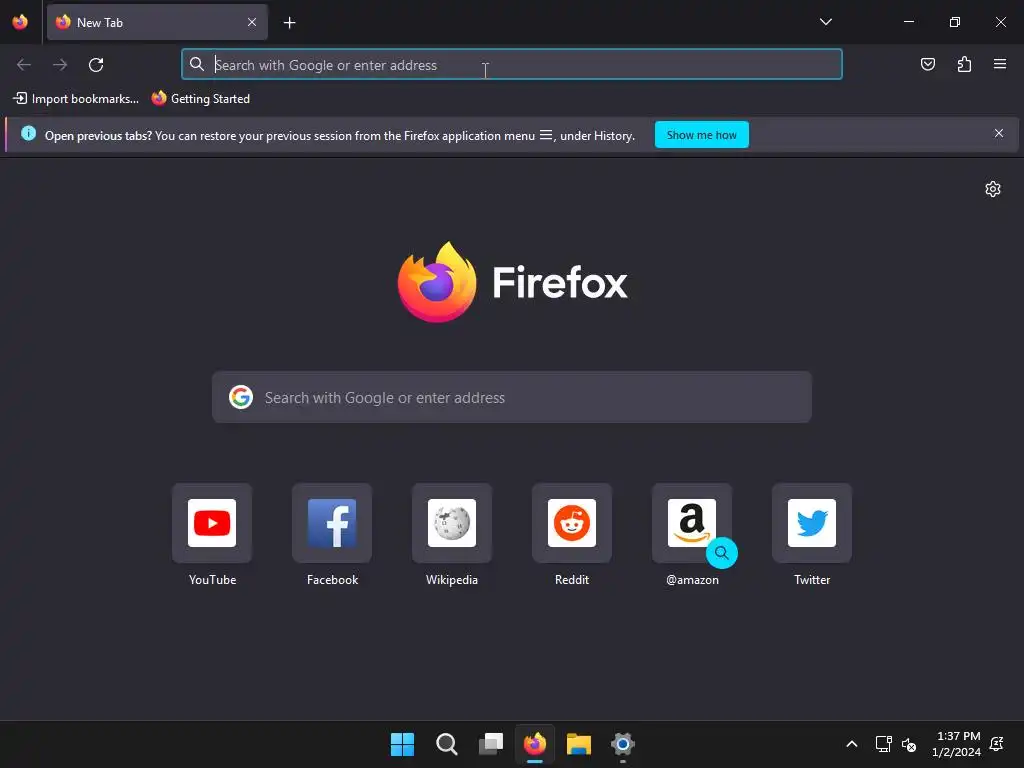
Task: Open the Settings gear on the taskbar
Action: click(623, 744)
